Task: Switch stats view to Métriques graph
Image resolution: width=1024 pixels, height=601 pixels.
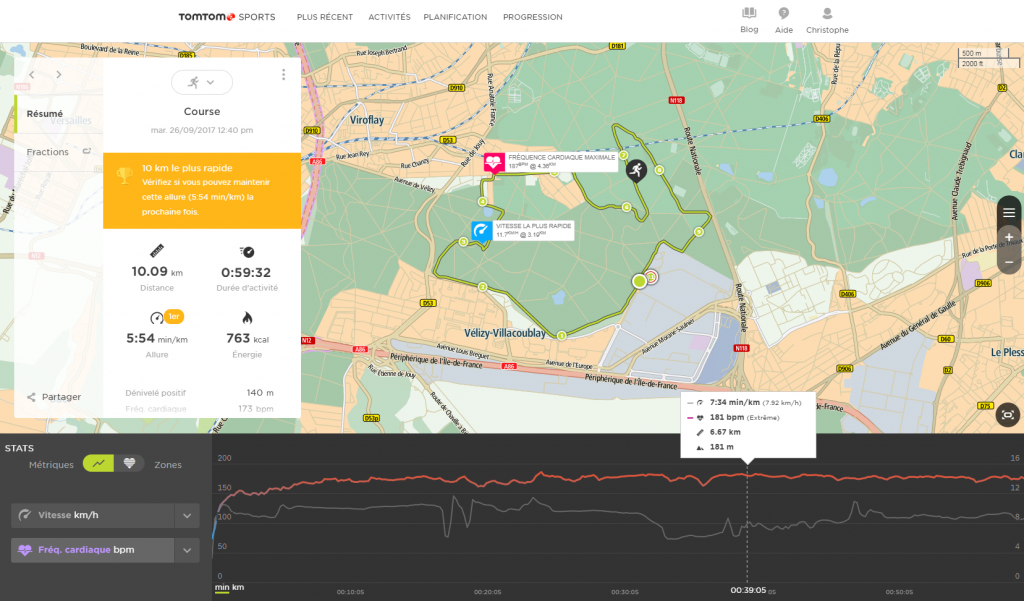Action: [98, 463]
